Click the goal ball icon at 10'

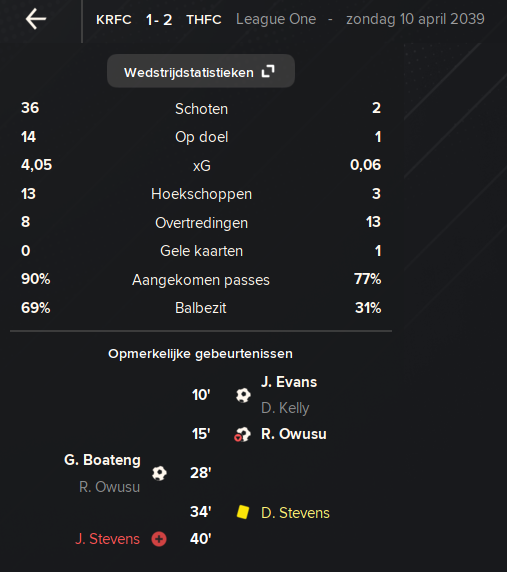click(243, 395)
